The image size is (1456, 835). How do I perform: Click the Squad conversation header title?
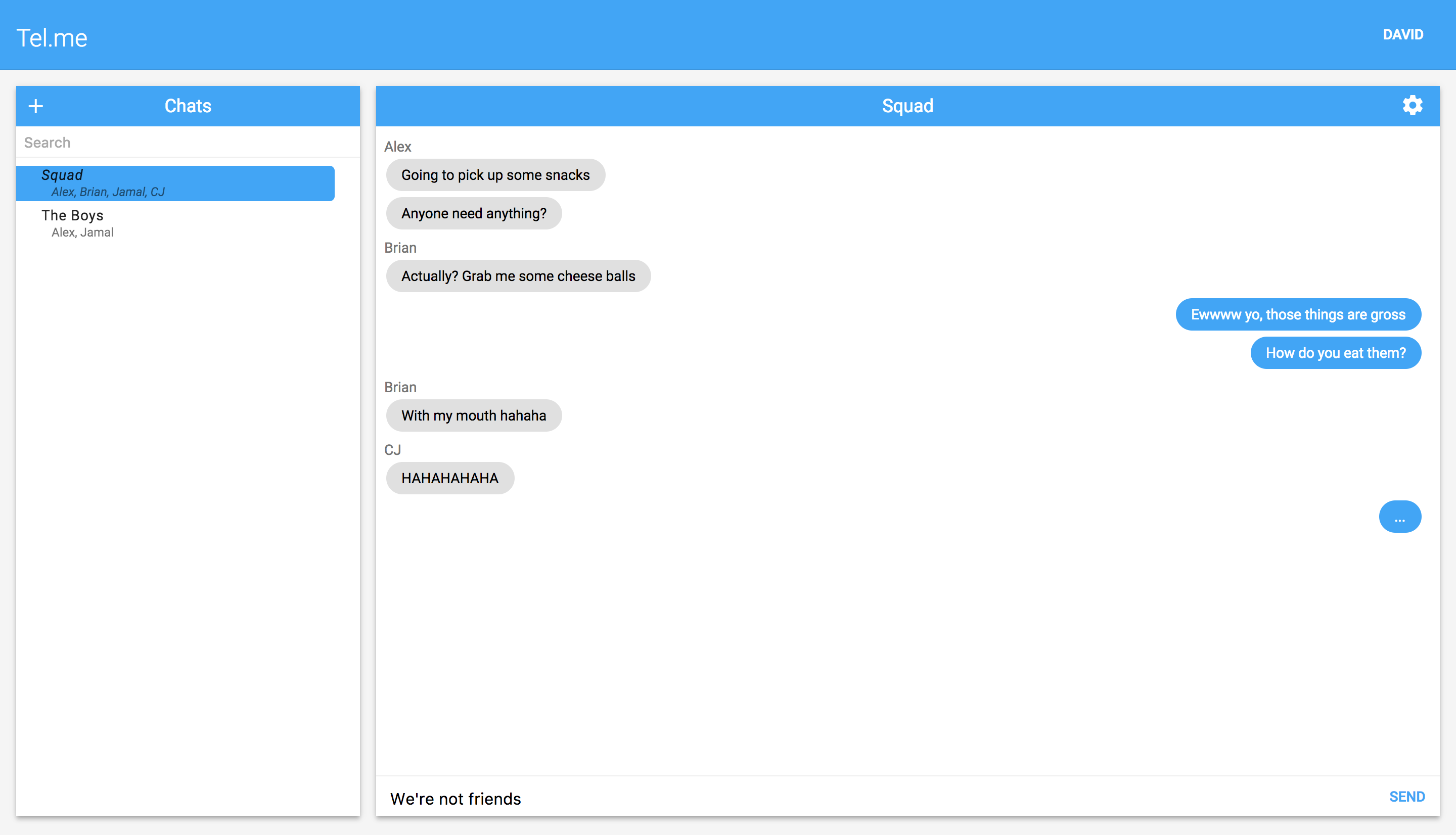pos(907,106)
